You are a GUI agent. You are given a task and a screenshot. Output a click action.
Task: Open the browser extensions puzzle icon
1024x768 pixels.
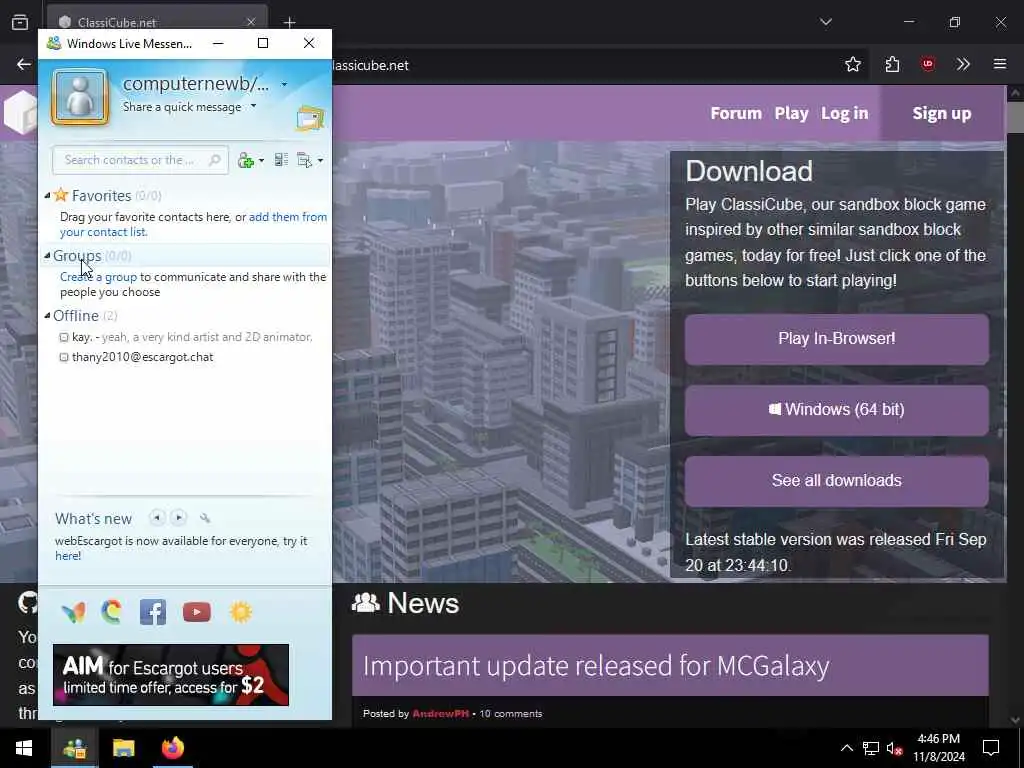[892, 64]
